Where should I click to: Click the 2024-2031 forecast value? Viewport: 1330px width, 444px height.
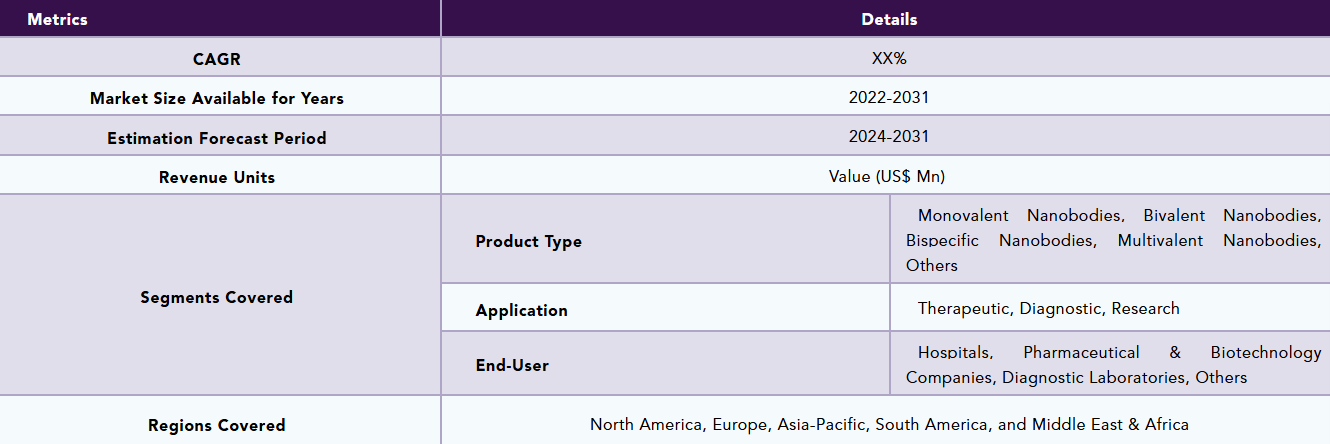click(x=888, y=137)
